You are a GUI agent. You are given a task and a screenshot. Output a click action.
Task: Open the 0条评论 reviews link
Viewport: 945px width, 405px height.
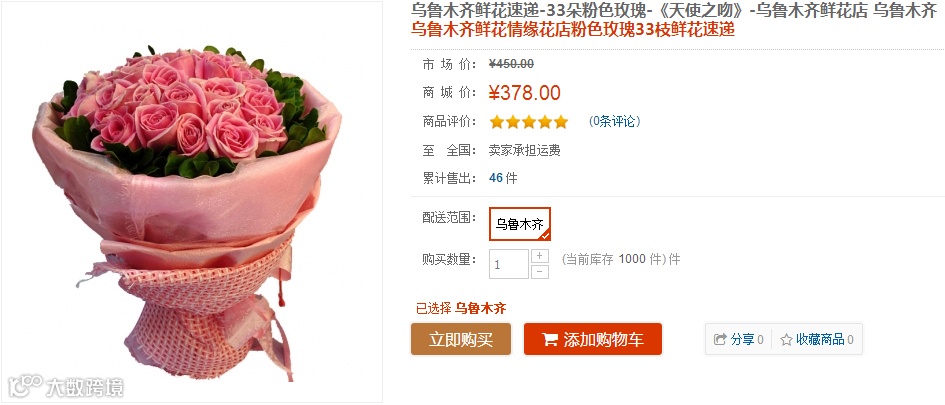click(614, 121)
